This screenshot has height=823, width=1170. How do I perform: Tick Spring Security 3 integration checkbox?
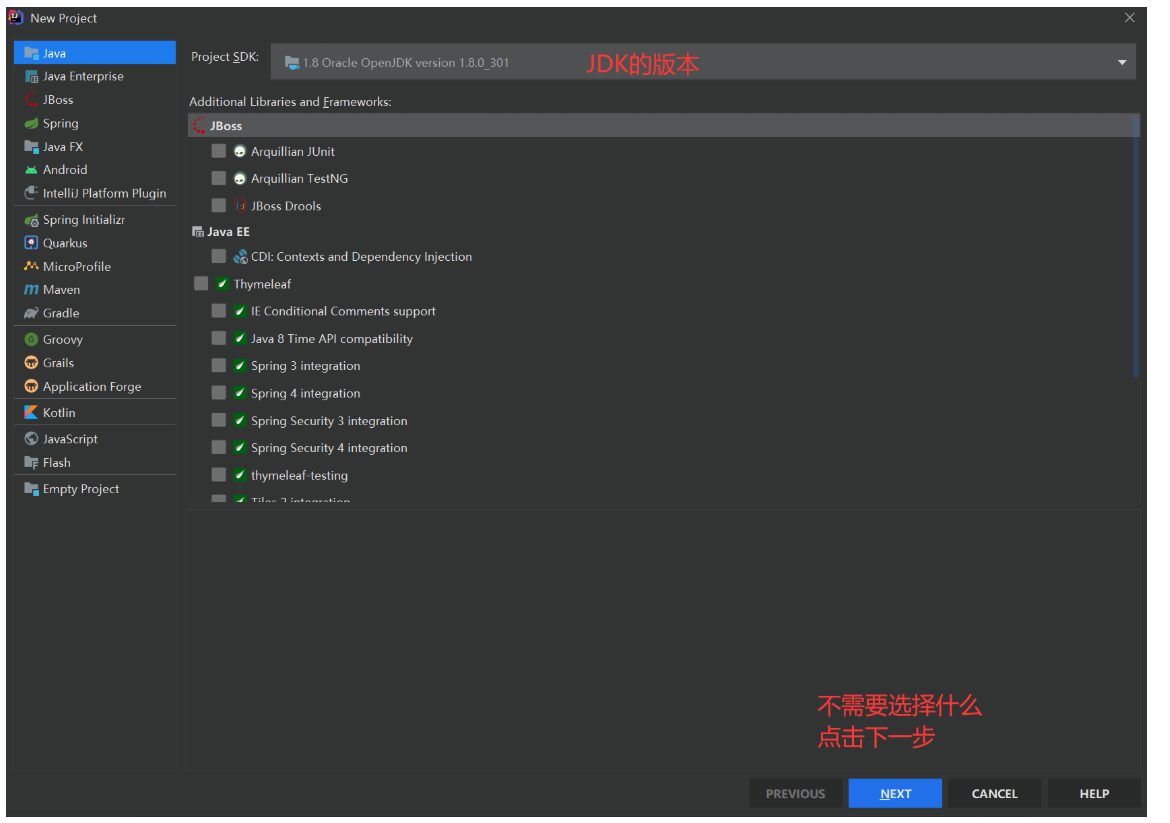(x=219, y=421)
